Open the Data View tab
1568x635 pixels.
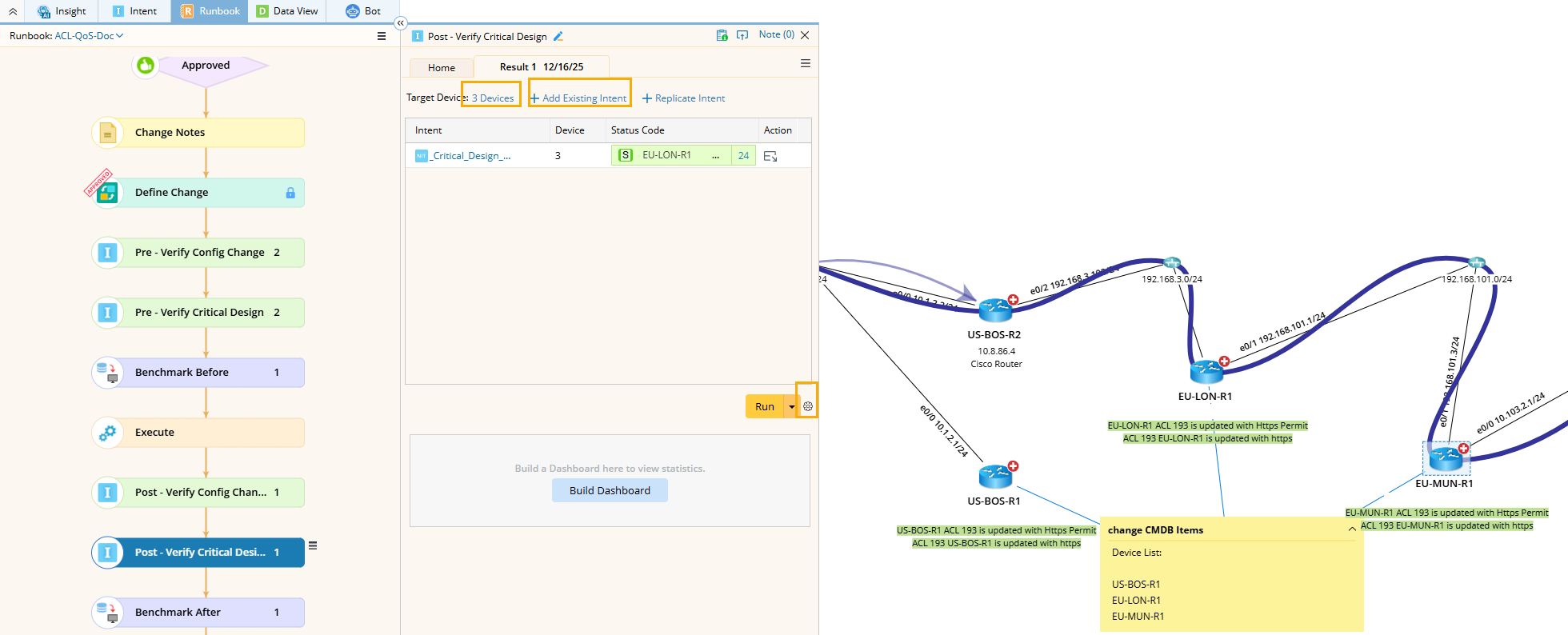point(287,11)
